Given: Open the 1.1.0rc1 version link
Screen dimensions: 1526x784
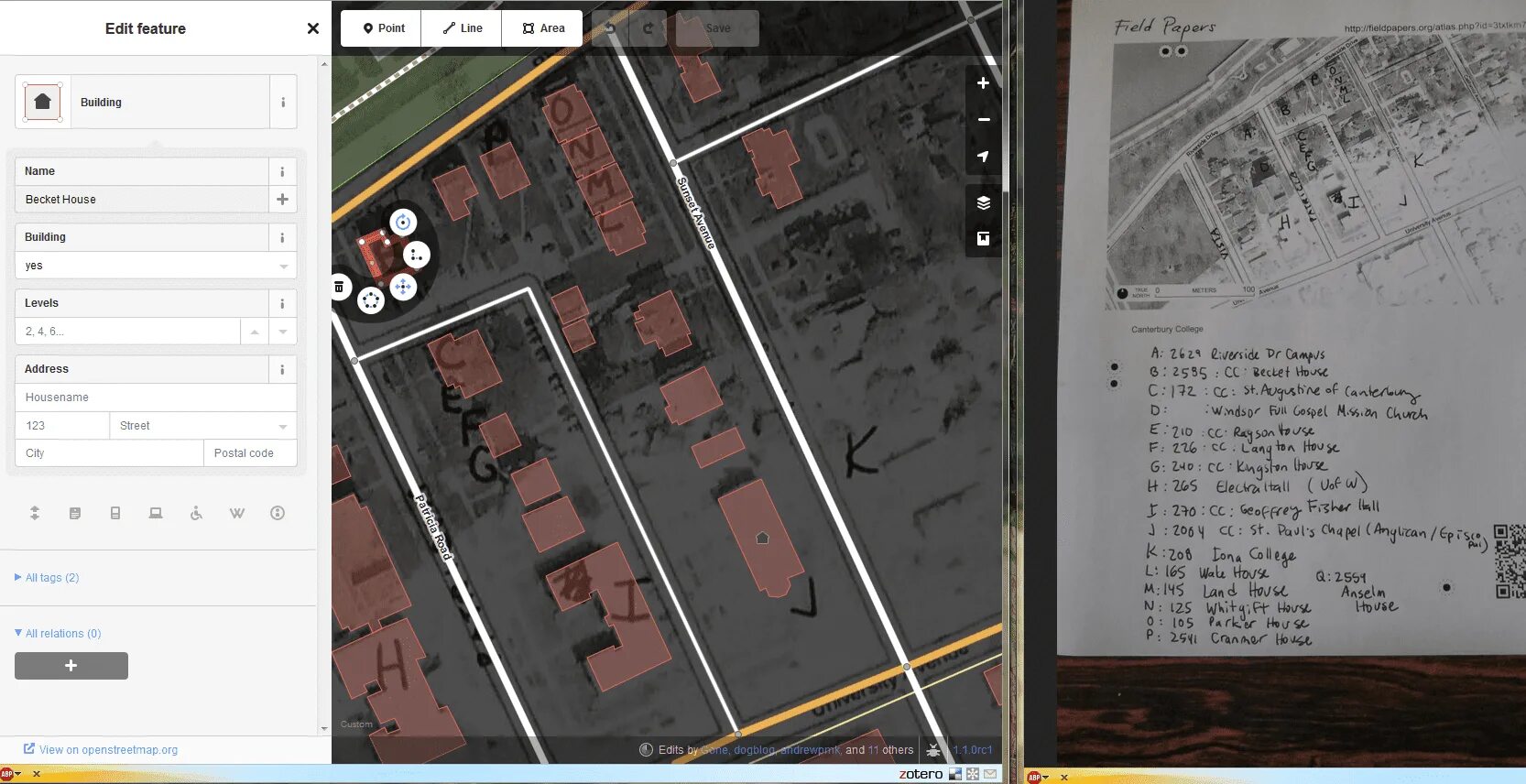Looking at the screenshot, I should (973, 750).
